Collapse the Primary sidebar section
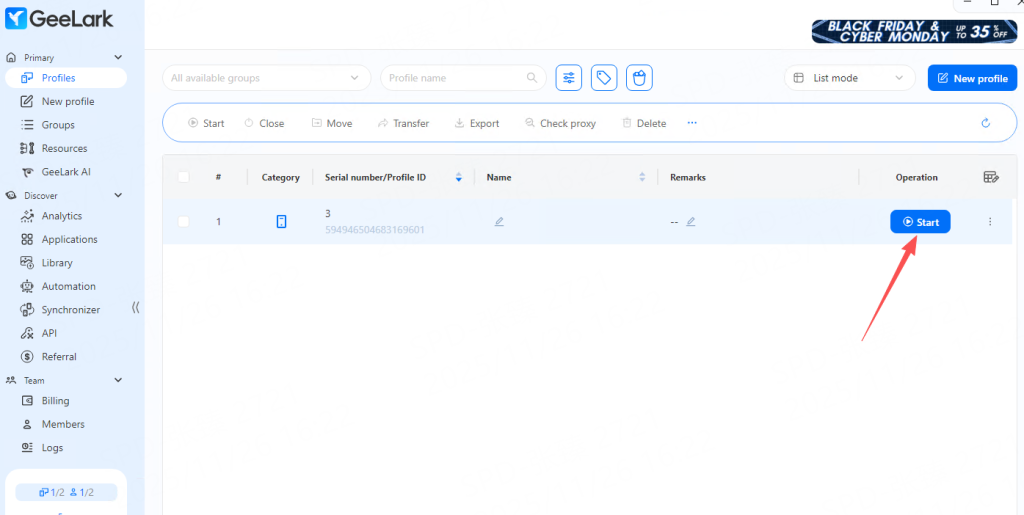 point(118,58)
